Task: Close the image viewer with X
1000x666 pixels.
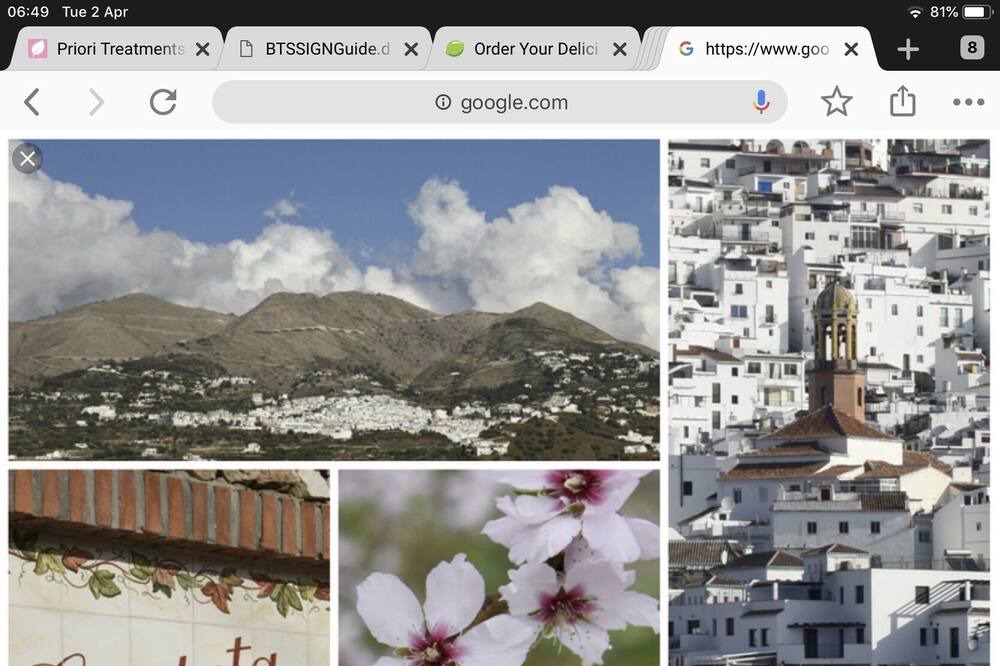Action: [x=27, y=158]
